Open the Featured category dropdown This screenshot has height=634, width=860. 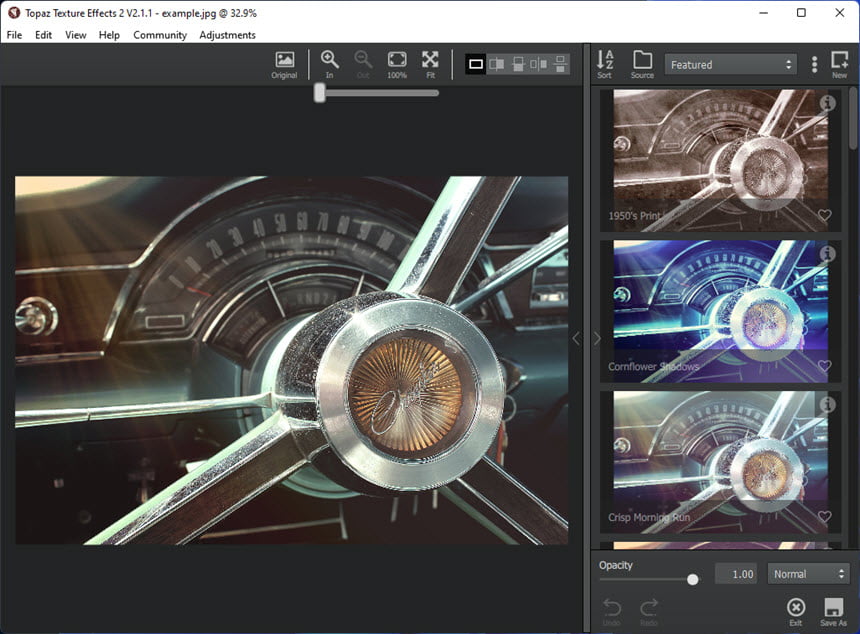731,65
